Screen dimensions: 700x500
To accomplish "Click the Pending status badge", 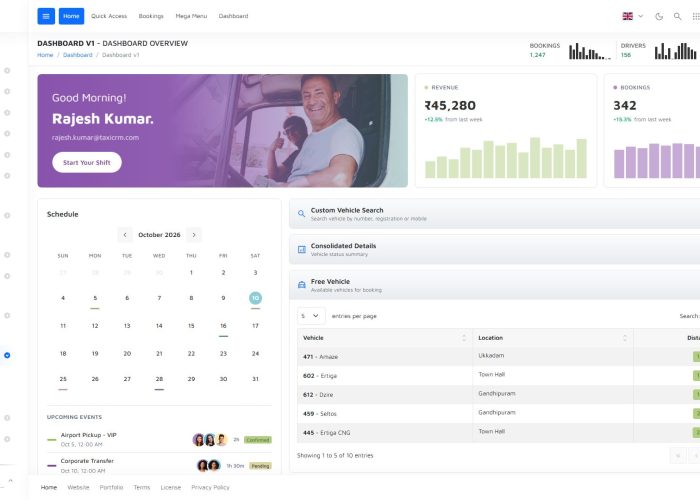I will pyautogui.click(x=260, y=466).
